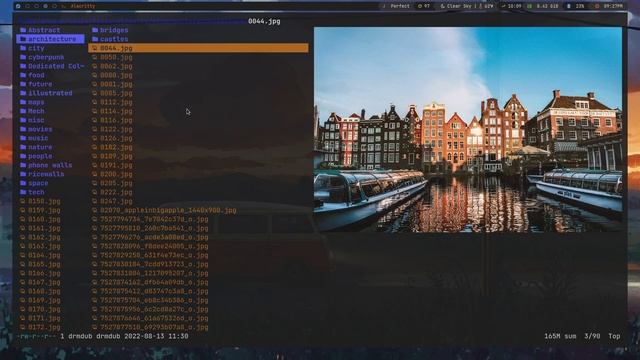Click the first workspace icon in top bar
Viewport: 640px width, 360px height.
(18, 6)
